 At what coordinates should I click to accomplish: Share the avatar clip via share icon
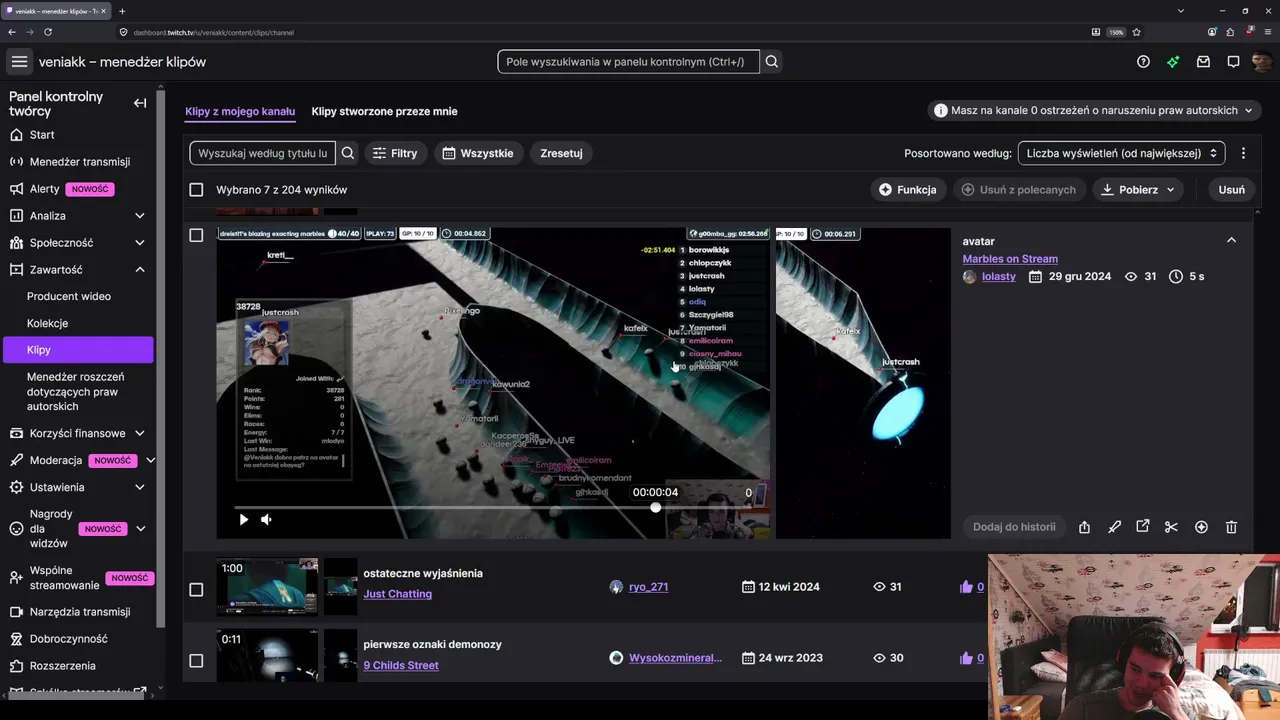click(x=1084, y=527)
